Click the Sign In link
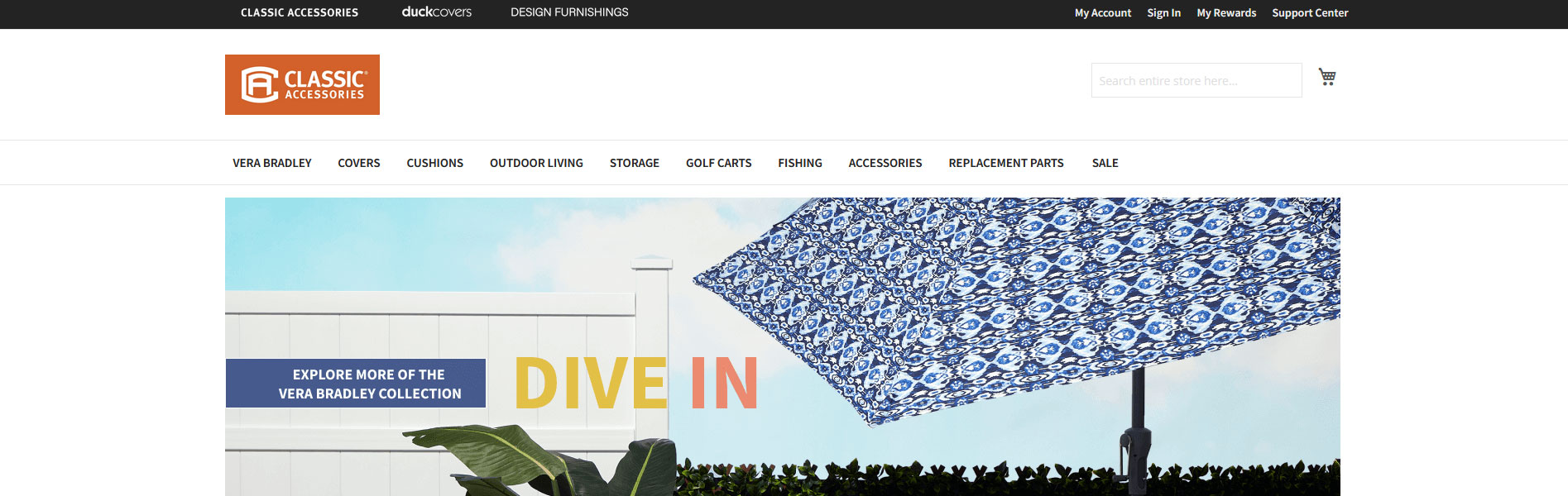Image resolution: width=1568 pixels, height=496 pixels. [1163, 13]
